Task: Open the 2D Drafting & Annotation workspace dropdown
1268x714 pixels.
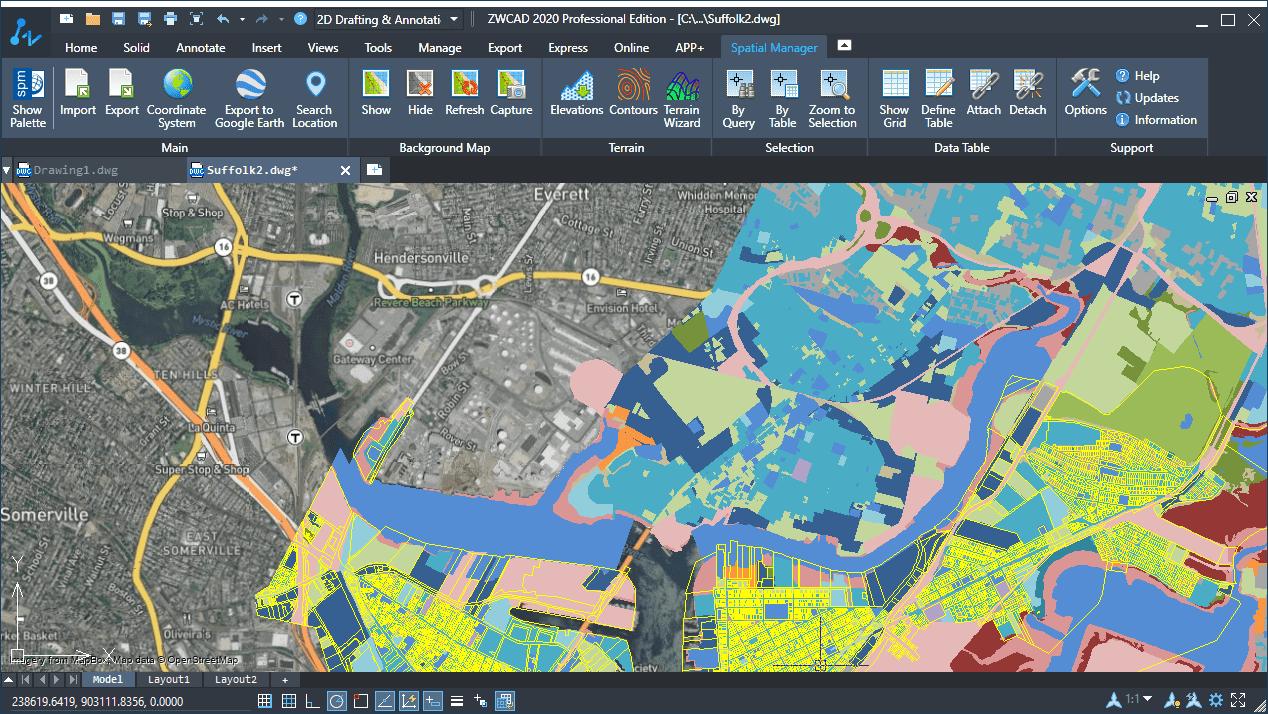Action: [388, 19]
